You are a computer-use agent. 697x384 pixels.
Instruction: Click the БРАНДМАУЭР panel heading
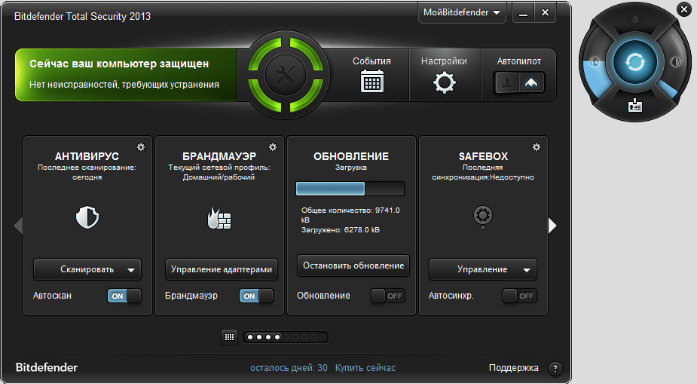[219, 156]
